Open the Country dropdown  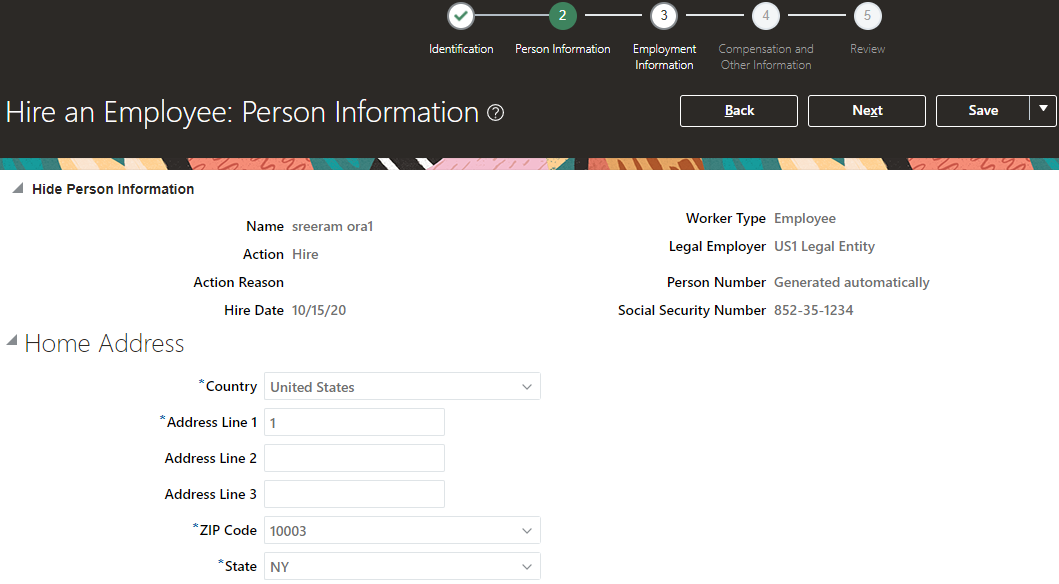pyautogui.click(x=527, y=386)
